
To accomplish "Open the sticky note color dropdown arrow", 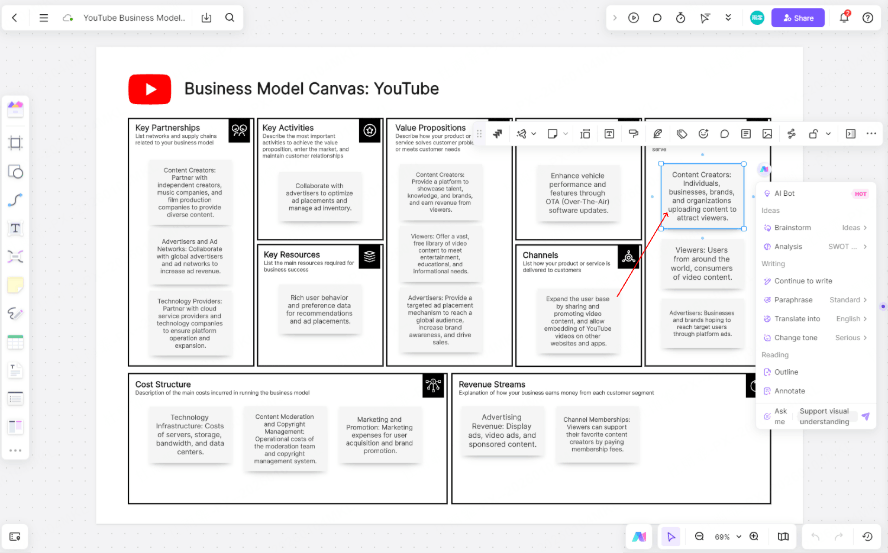I will [x=565, y=134].
